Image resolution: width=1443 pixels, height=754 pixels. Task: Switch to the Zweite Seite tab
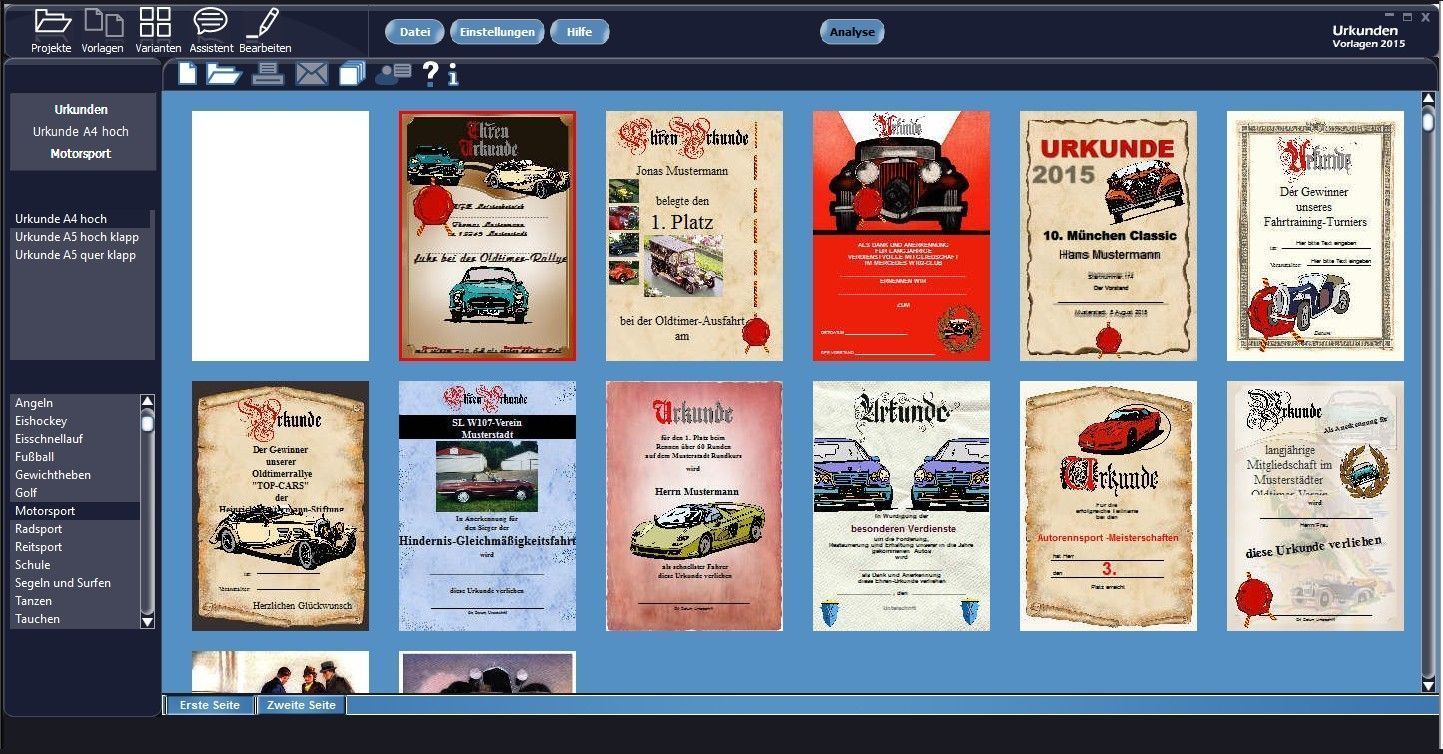301,705
